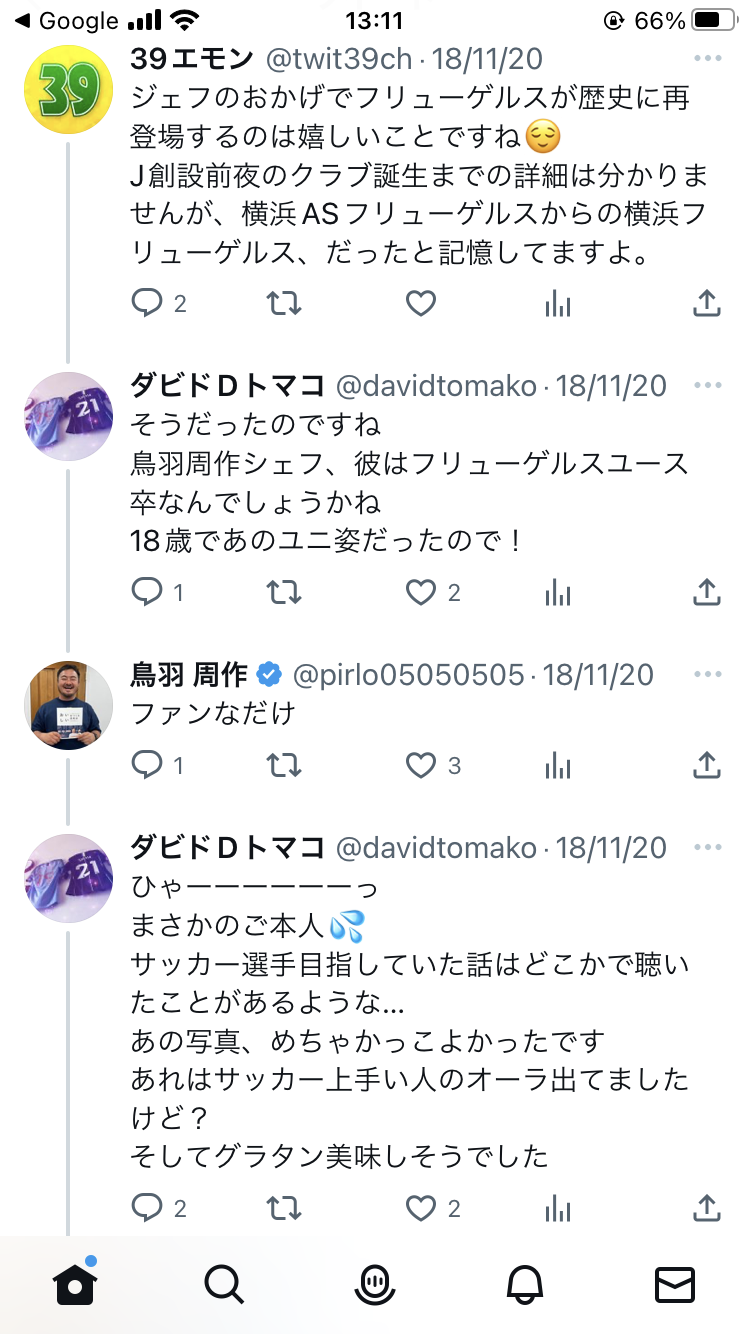
Task: Open more options on ダビドDトマコ's last reply
Action: (x=707, y=848)
